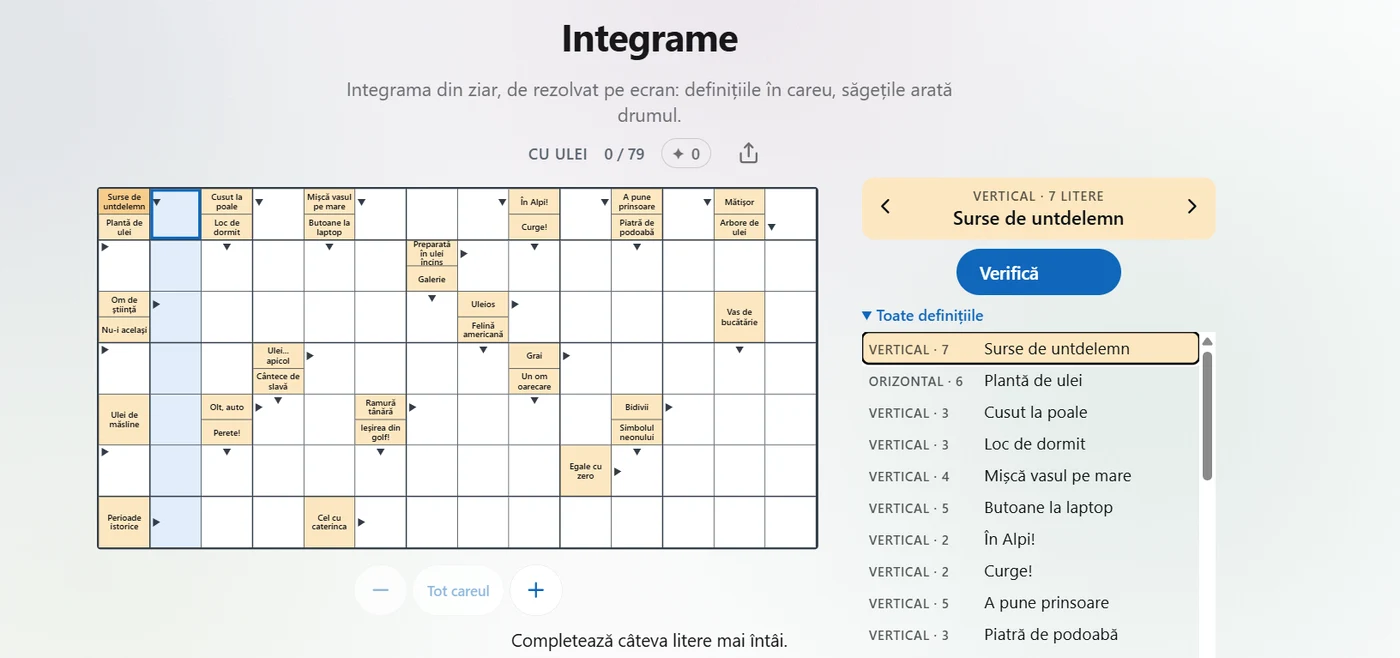Screen dimensions: 1400x658
Task: Click the 'Preparată în ulei încins' clue cell
Action: [432, 253]
